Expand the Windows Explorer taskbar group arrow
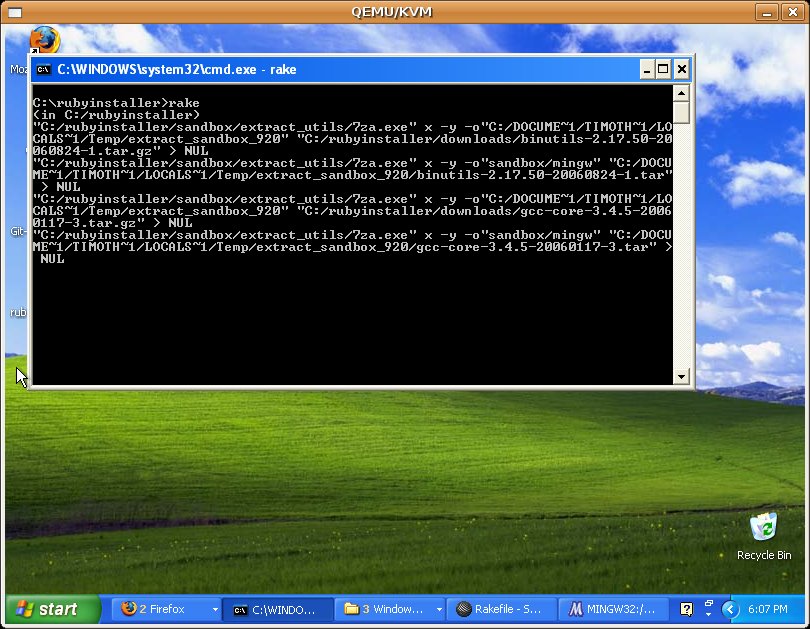The height and width of the screenshot is (629, 810). tap(439, 609)
